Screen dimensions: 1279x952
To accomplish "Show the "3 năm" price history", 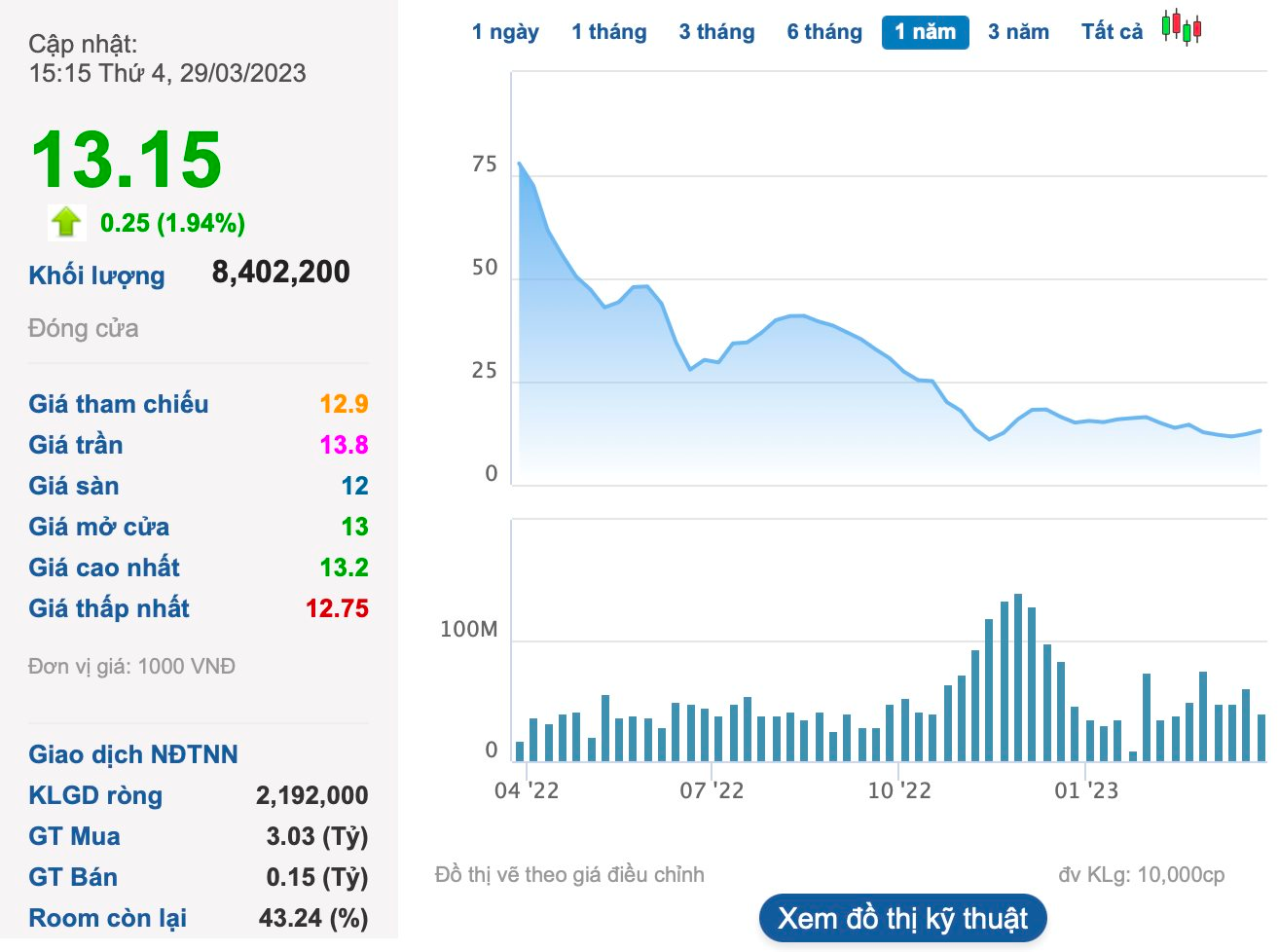I will pos(1018,31).
